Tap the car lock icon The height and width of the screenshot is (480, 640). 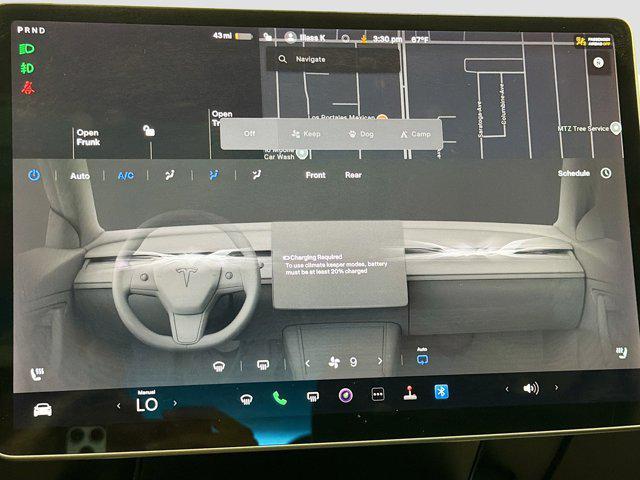click(x=149, y=131)
